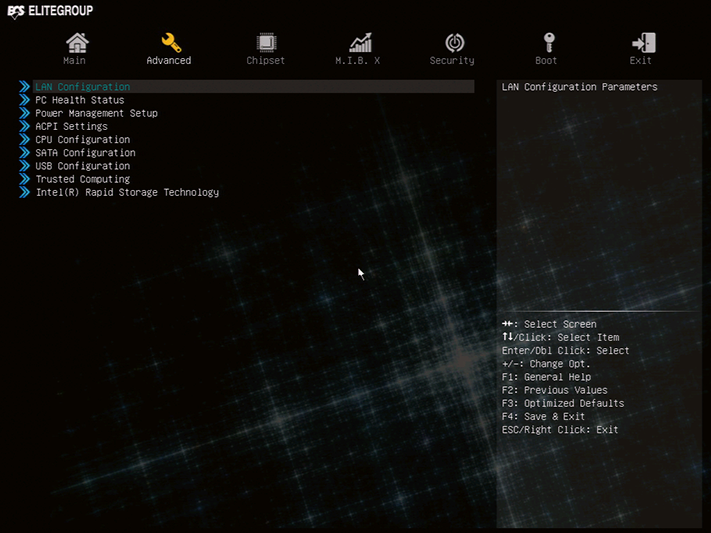
Task: Switch to the Advanced tab label
Action: coord(169,60)
